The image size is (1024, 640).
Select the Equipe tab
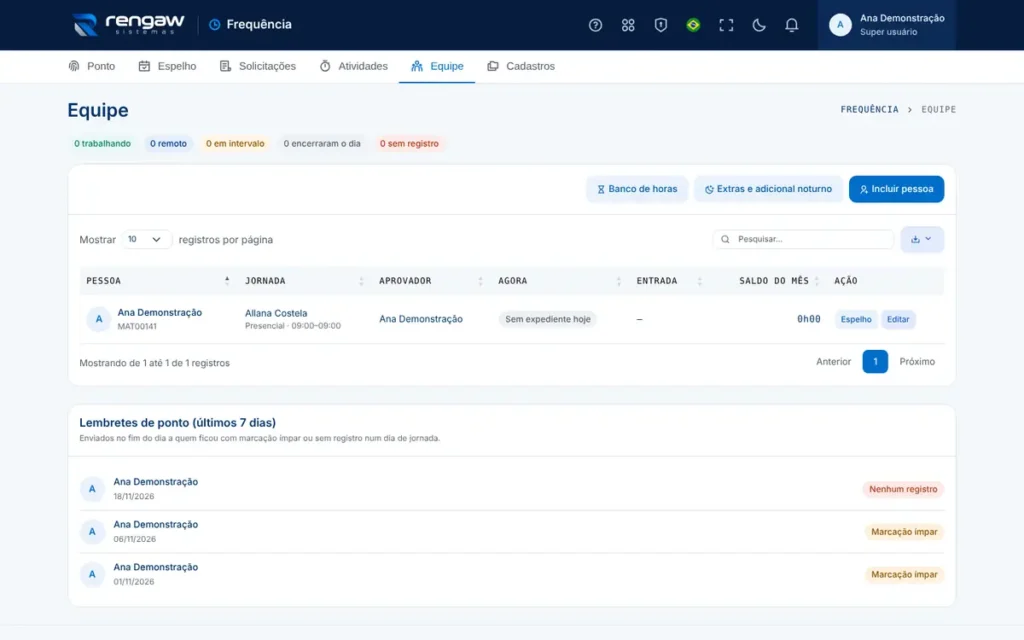click(x=437, y=66)
